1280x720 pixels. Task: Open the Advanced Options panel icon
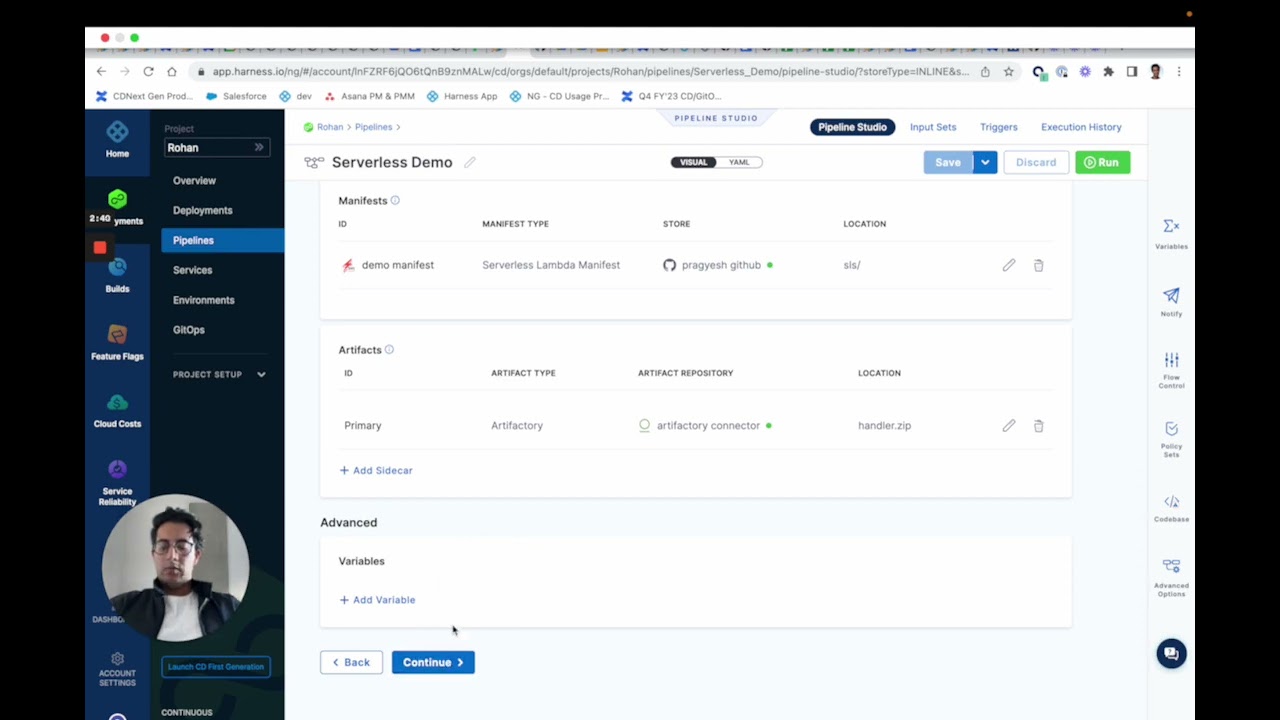click(x=1171, y=566)
